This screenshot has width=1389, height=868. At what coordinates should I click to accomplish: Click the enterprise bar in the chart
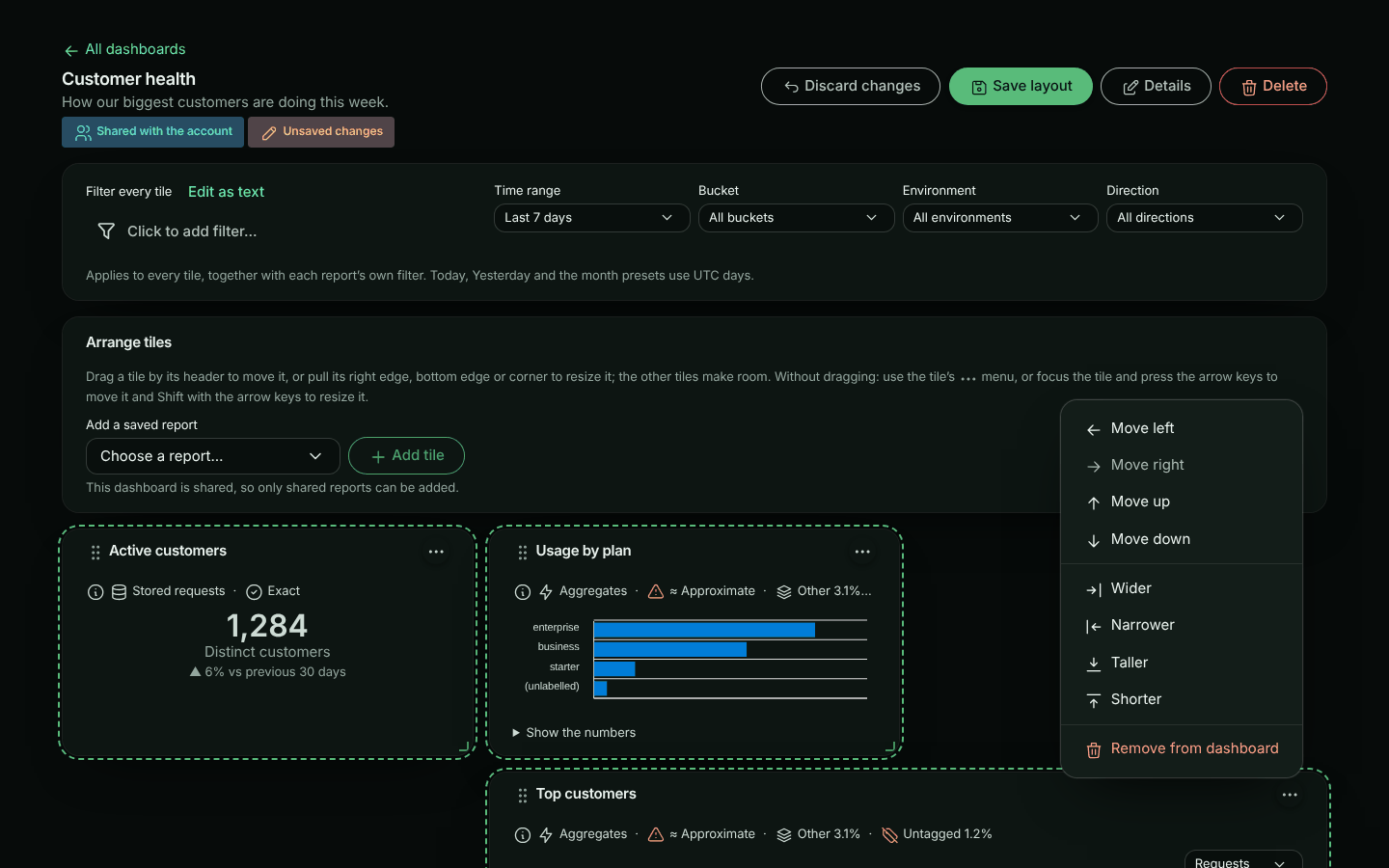pos(704,630)
